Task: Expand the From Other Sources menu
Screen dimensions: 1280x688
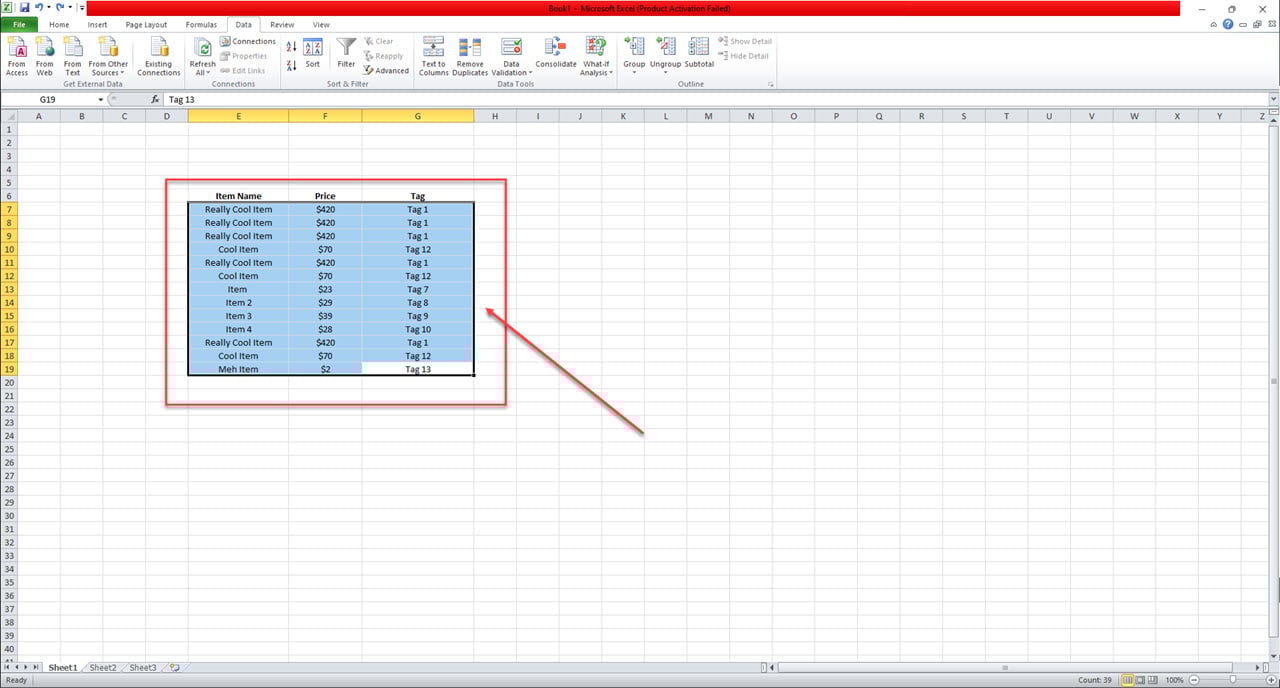Action: pyautogui.click(x=108, y=72)
